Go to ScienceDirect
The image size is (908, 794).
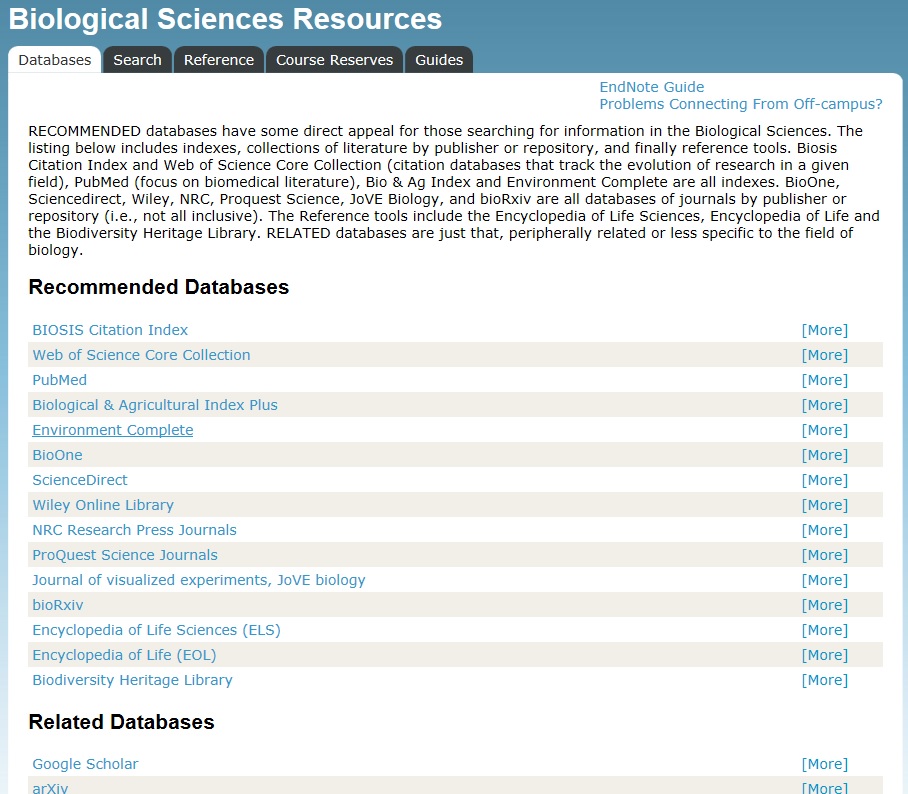tap(80, 480)
